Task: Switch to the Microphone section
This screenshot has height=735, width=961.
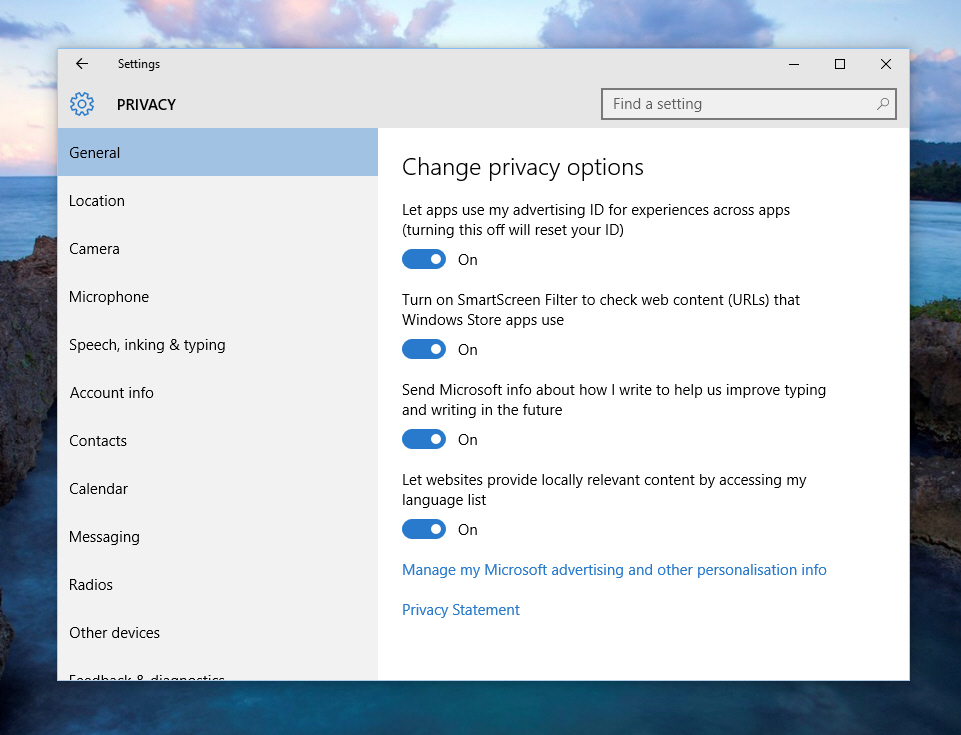Action: (108, 296)
